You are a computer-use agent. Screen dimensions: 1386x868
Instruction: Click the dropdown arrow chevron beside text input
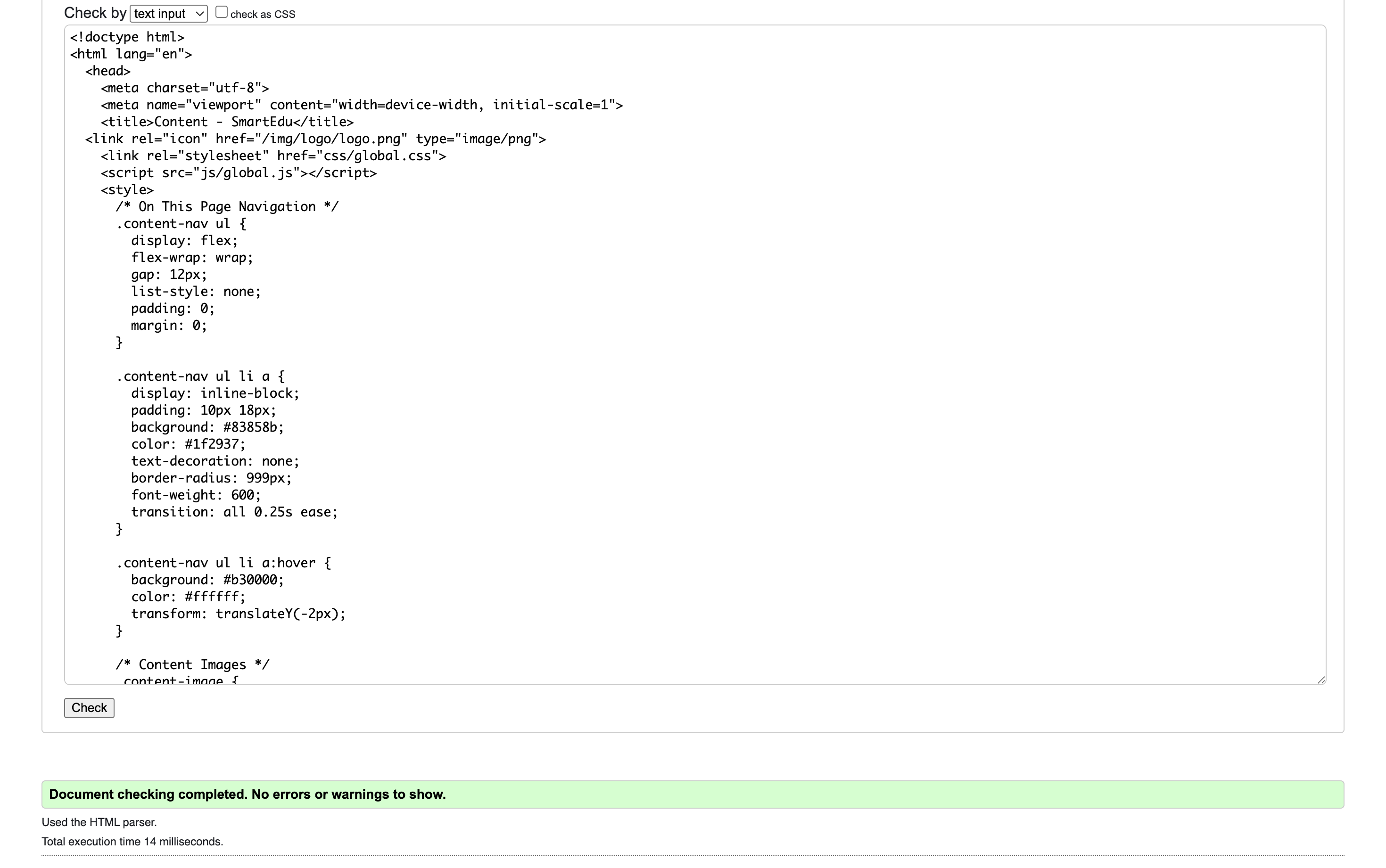[199, 14]
